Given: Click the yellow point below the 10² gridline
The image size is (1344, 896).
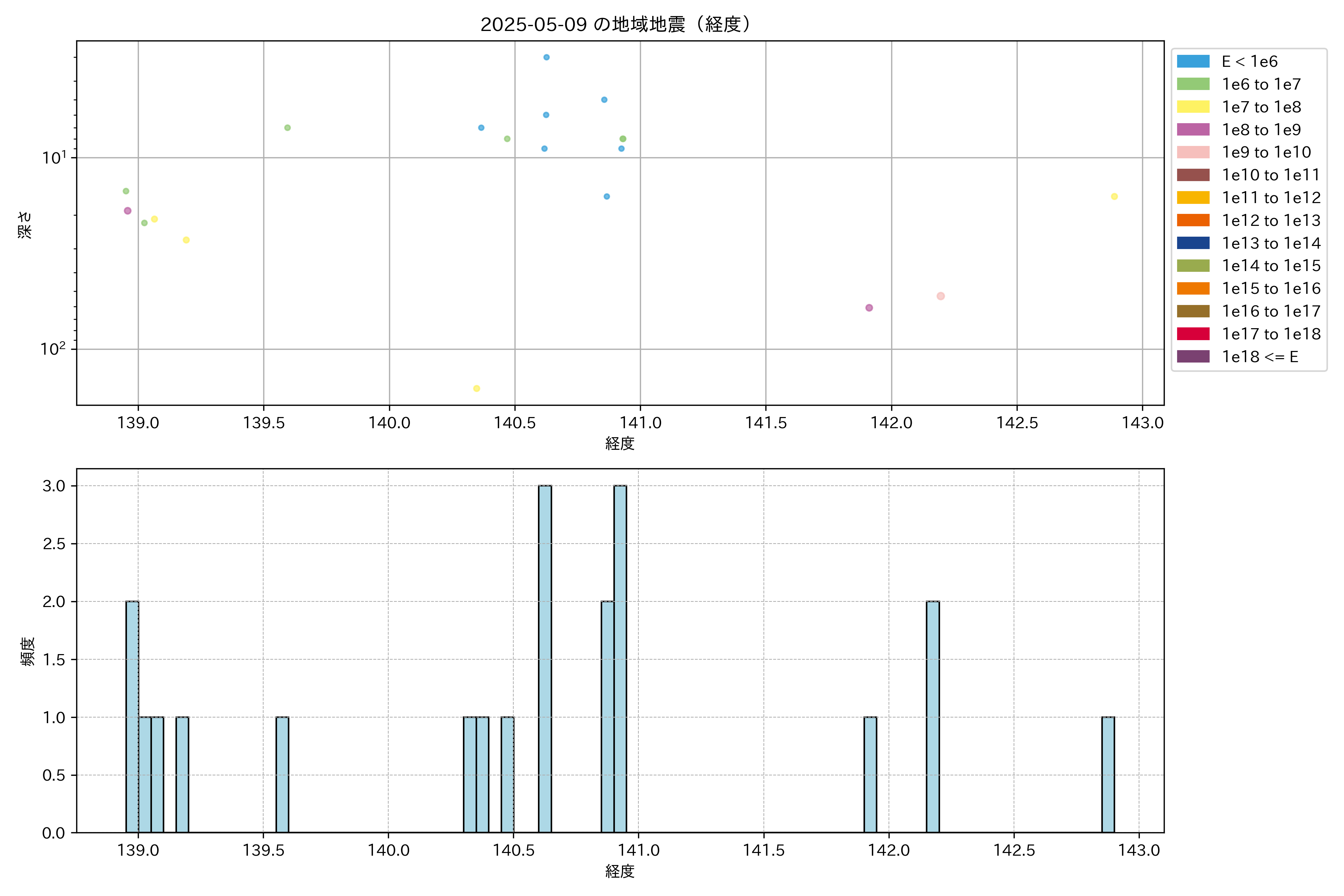Looking at the screenshot, I should click(x=477, y=389).
